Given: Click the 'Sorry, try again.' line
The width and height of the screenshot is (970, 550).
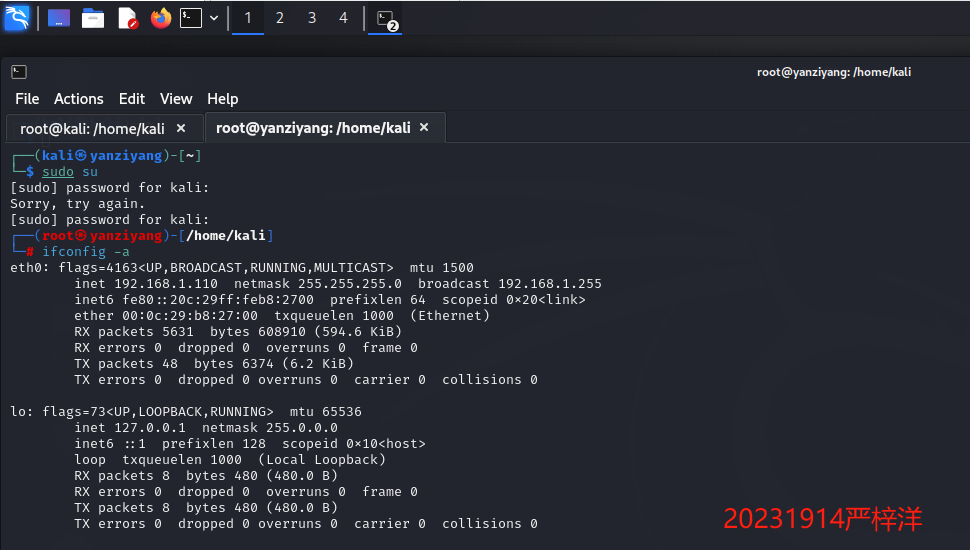Looking at the screenshot, I should pos(77,204).
